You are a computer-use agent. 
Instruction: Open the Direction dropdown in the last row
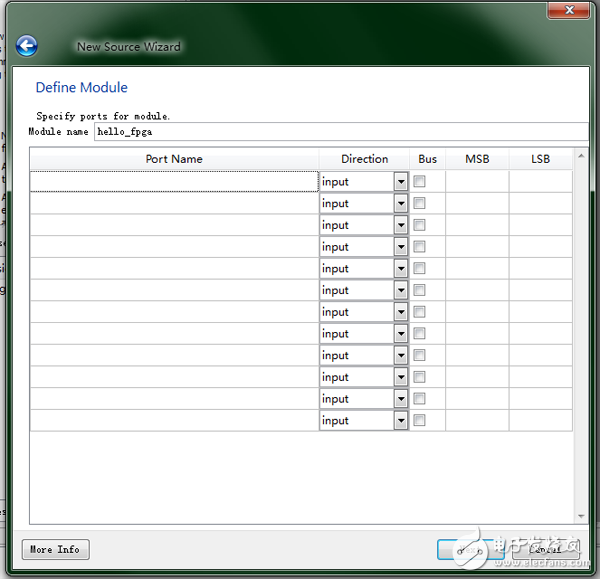pos(401,421)
